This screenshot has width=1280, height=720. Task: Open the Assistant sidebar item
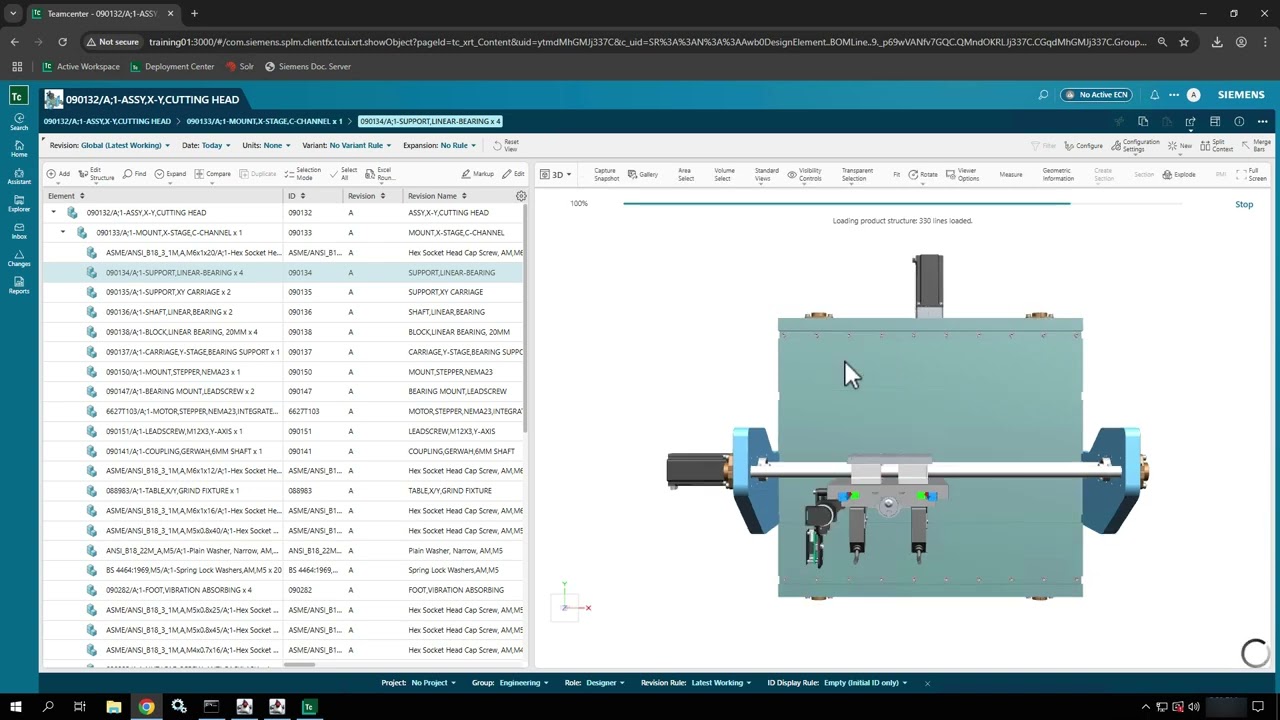(19, 176)
